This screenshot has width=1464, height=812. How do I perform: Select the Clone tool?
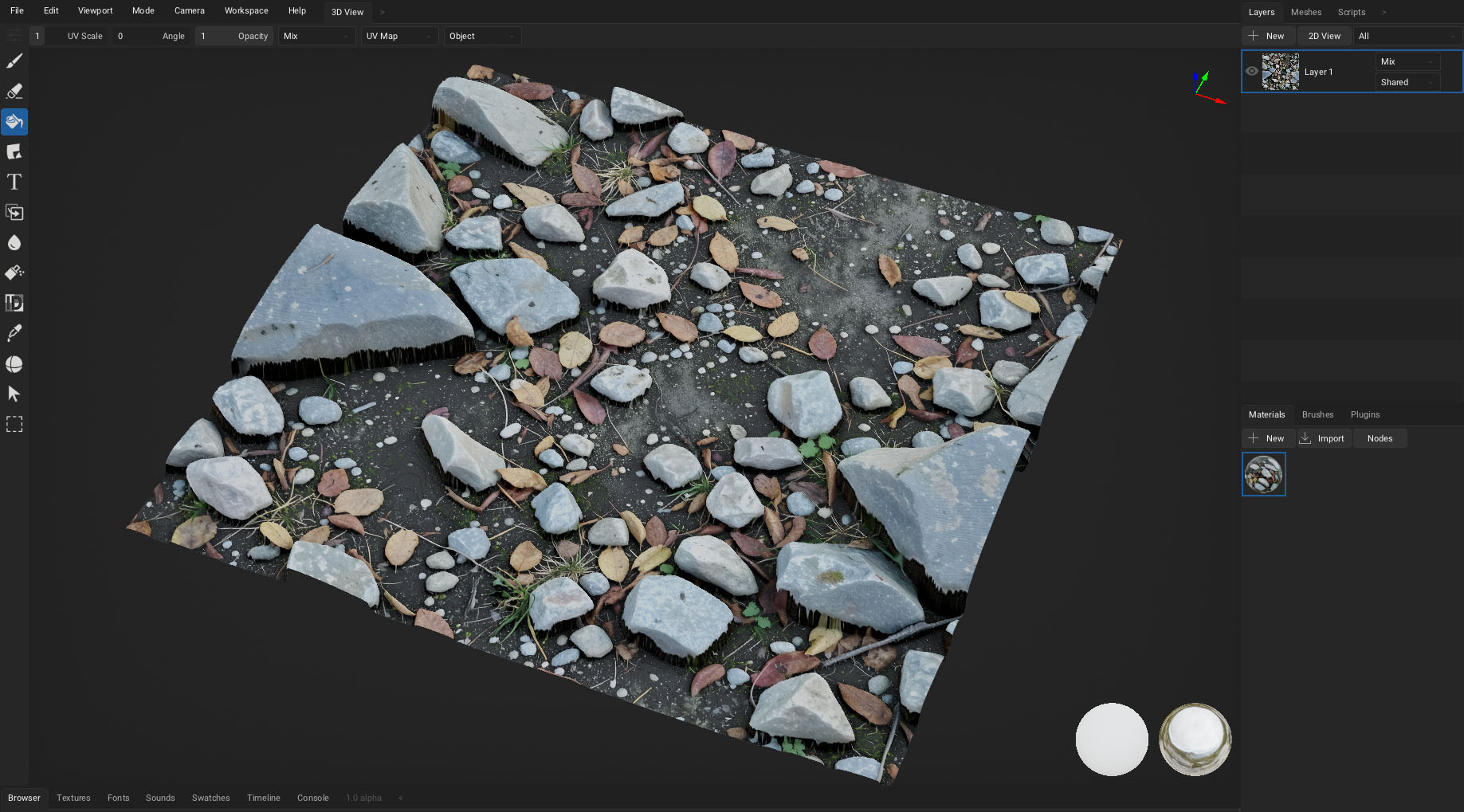pos(14,213)
